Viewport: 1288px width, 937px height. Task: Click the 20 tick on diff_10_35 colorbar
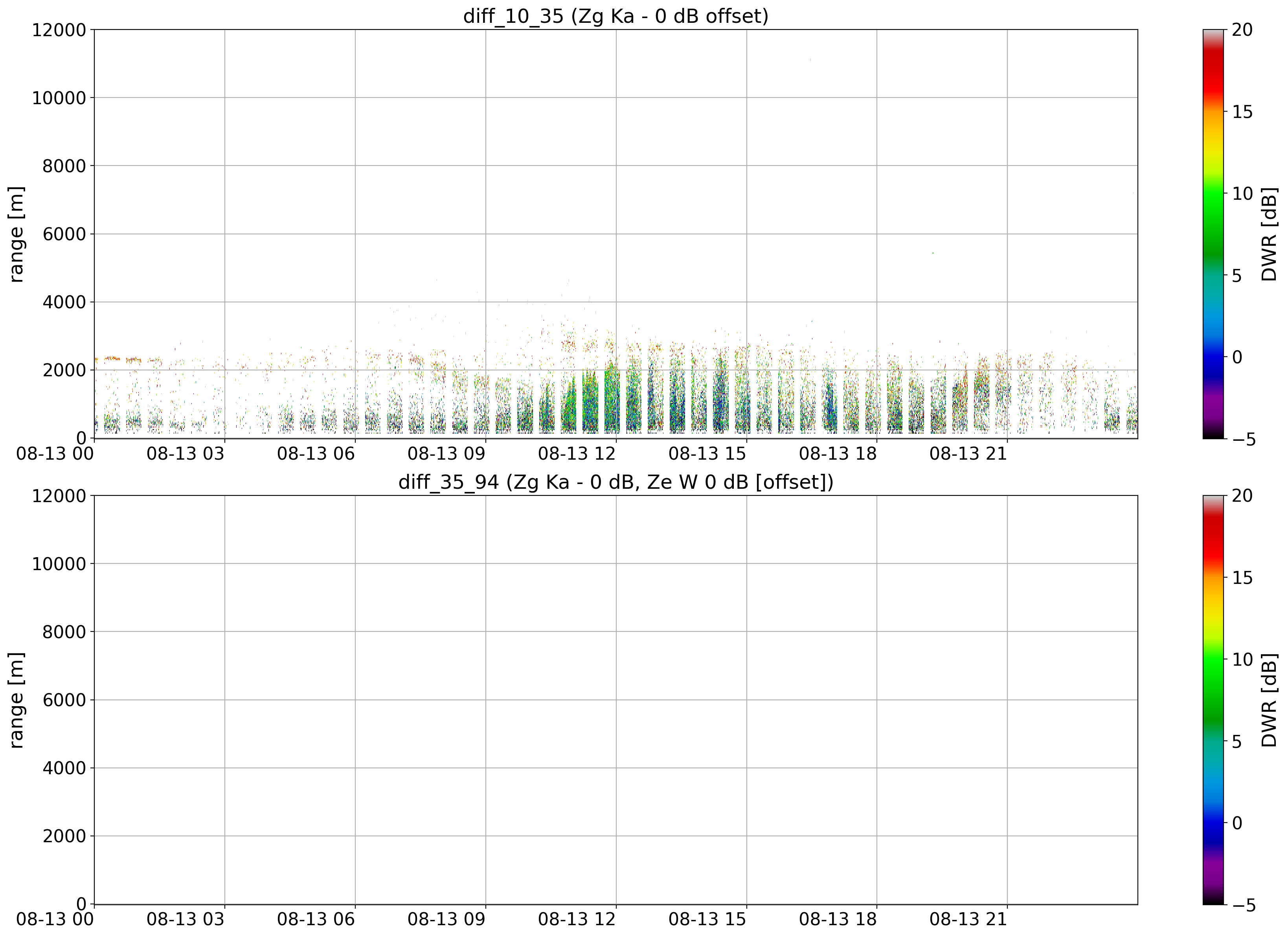click(x=1242, y=29)
